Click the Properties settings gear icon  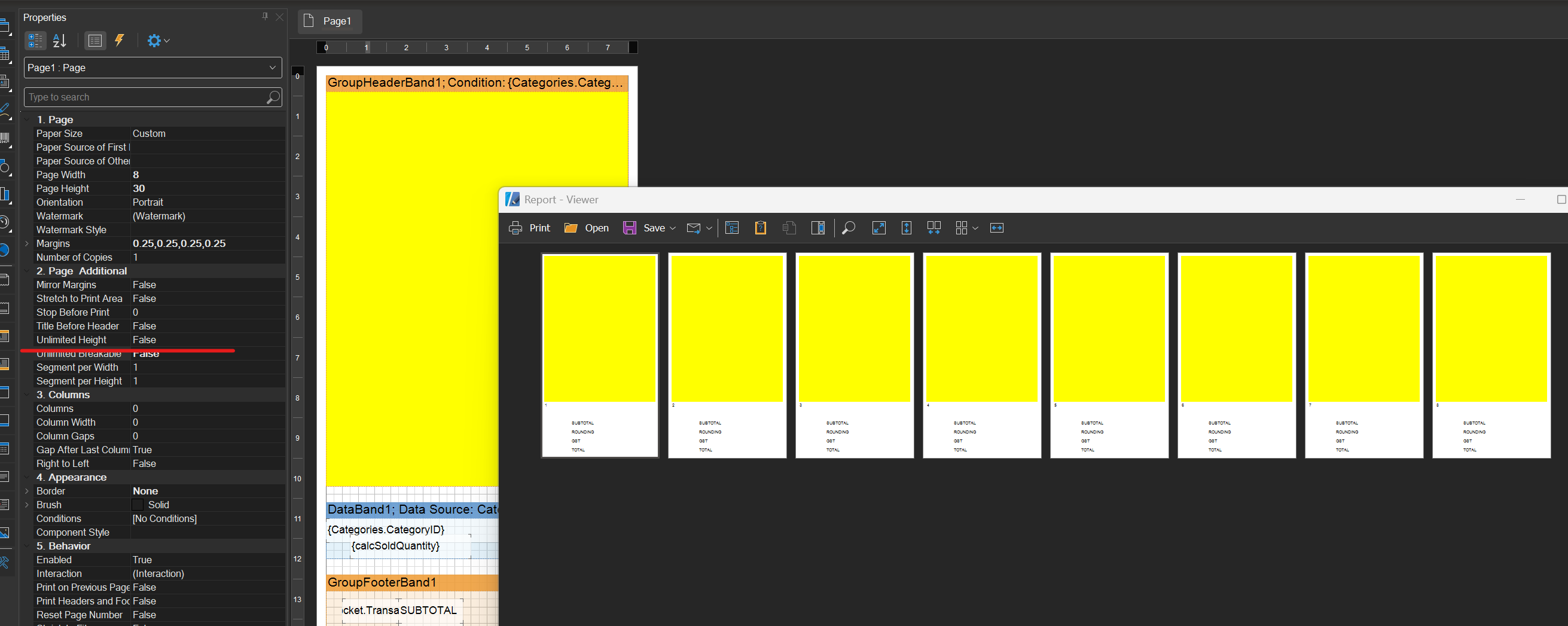(154, 41)
